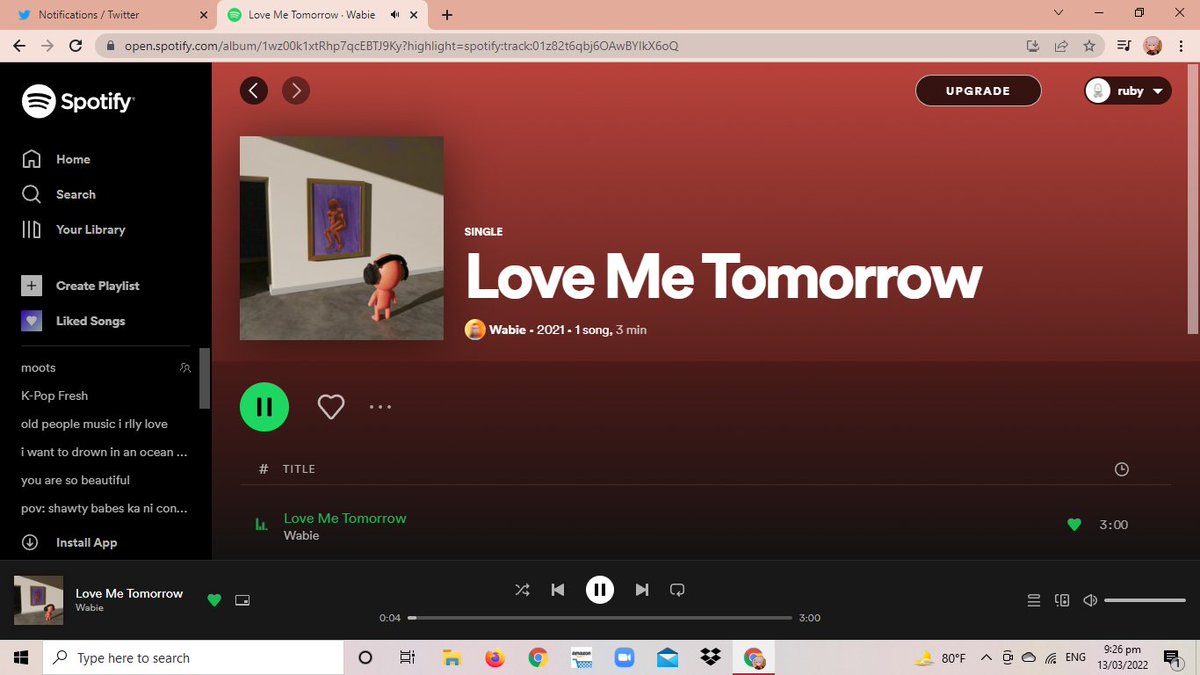Click the install app icon in address bar

click(x=1033, y=45)
